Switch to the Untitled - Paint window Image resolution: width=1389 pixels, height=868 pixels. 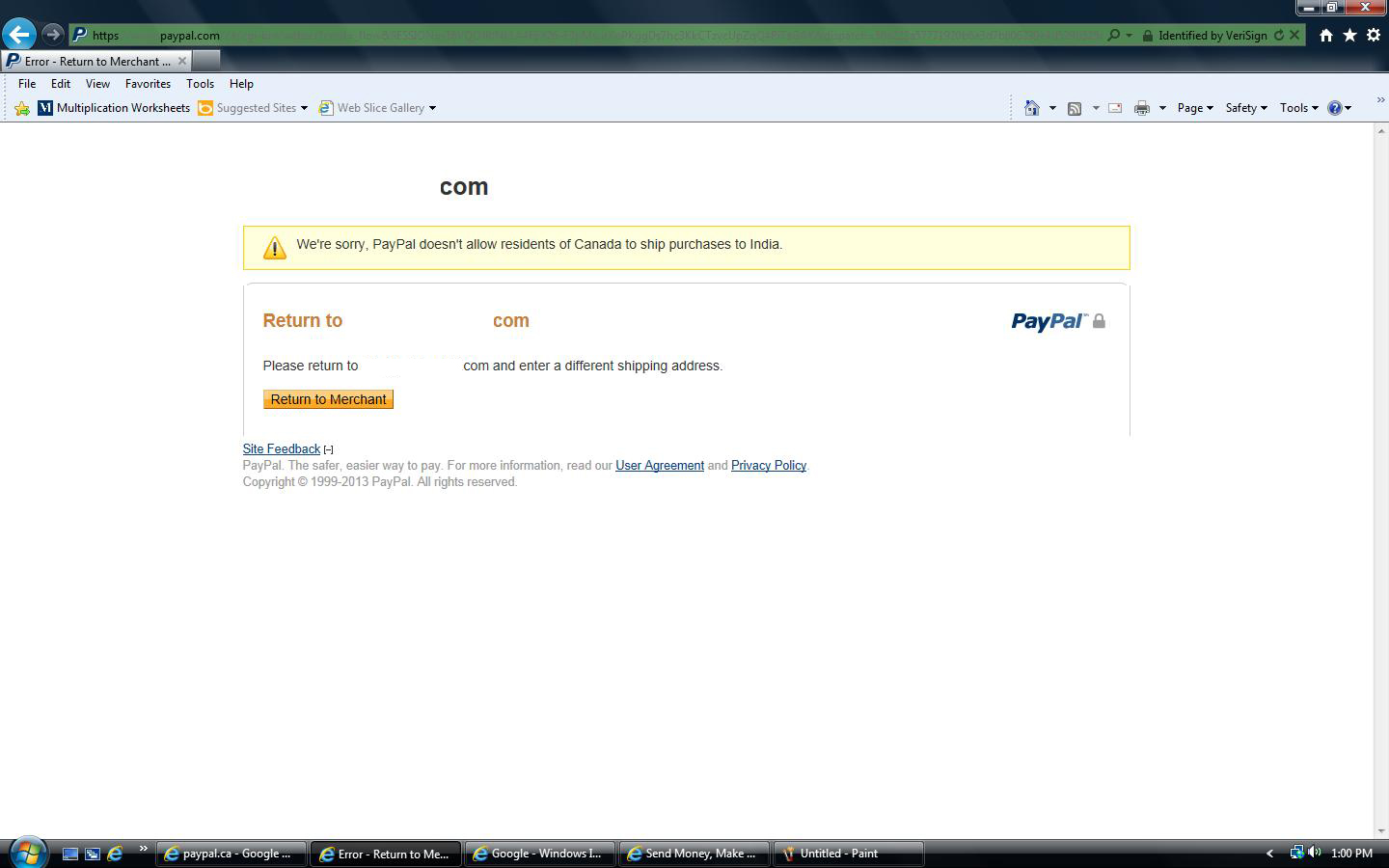coord(848,854)
